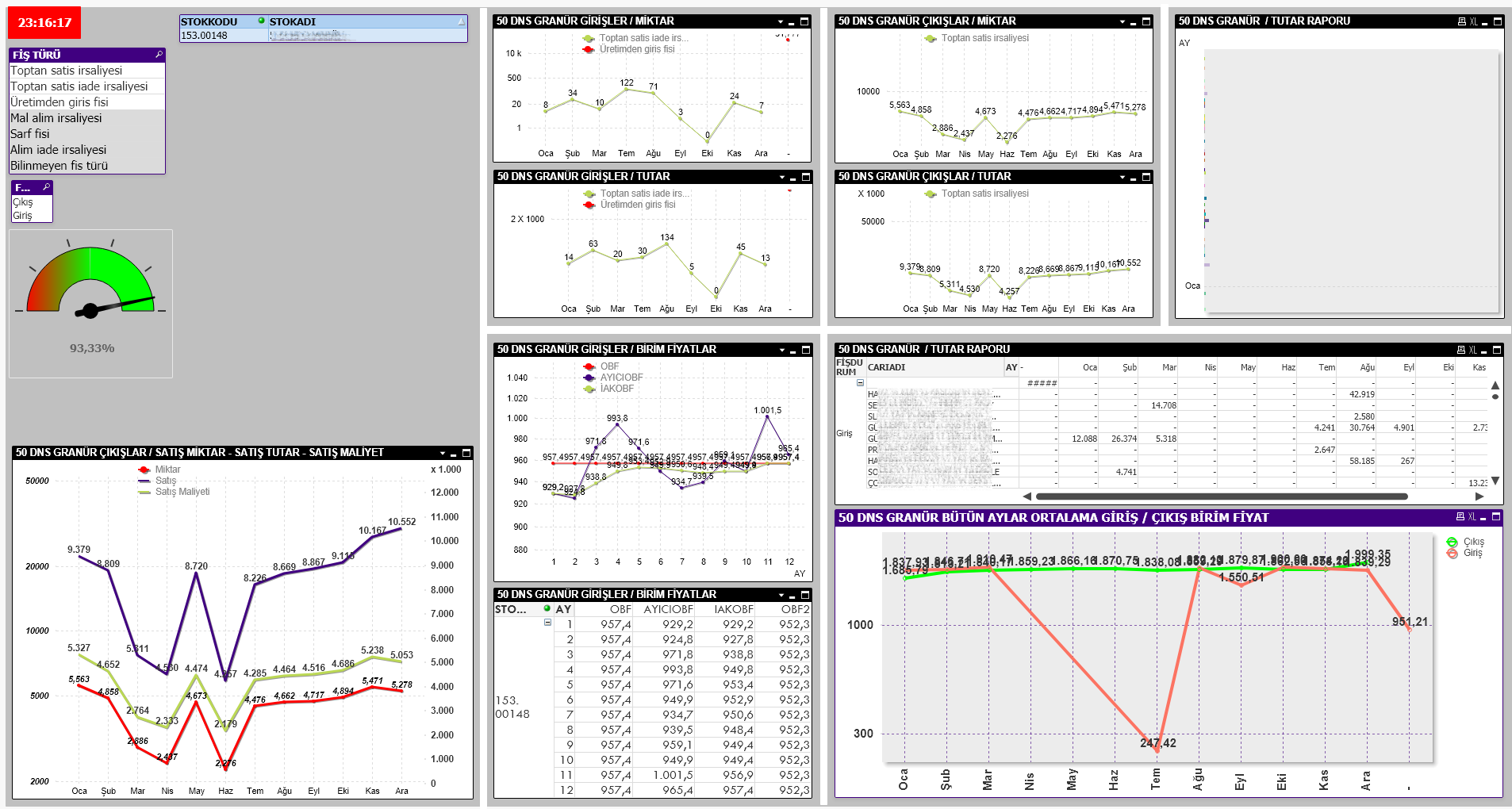
Task: Open dropdown menu of GİRİŞLER / MİKTAR chart
Action: click(781, 22)
